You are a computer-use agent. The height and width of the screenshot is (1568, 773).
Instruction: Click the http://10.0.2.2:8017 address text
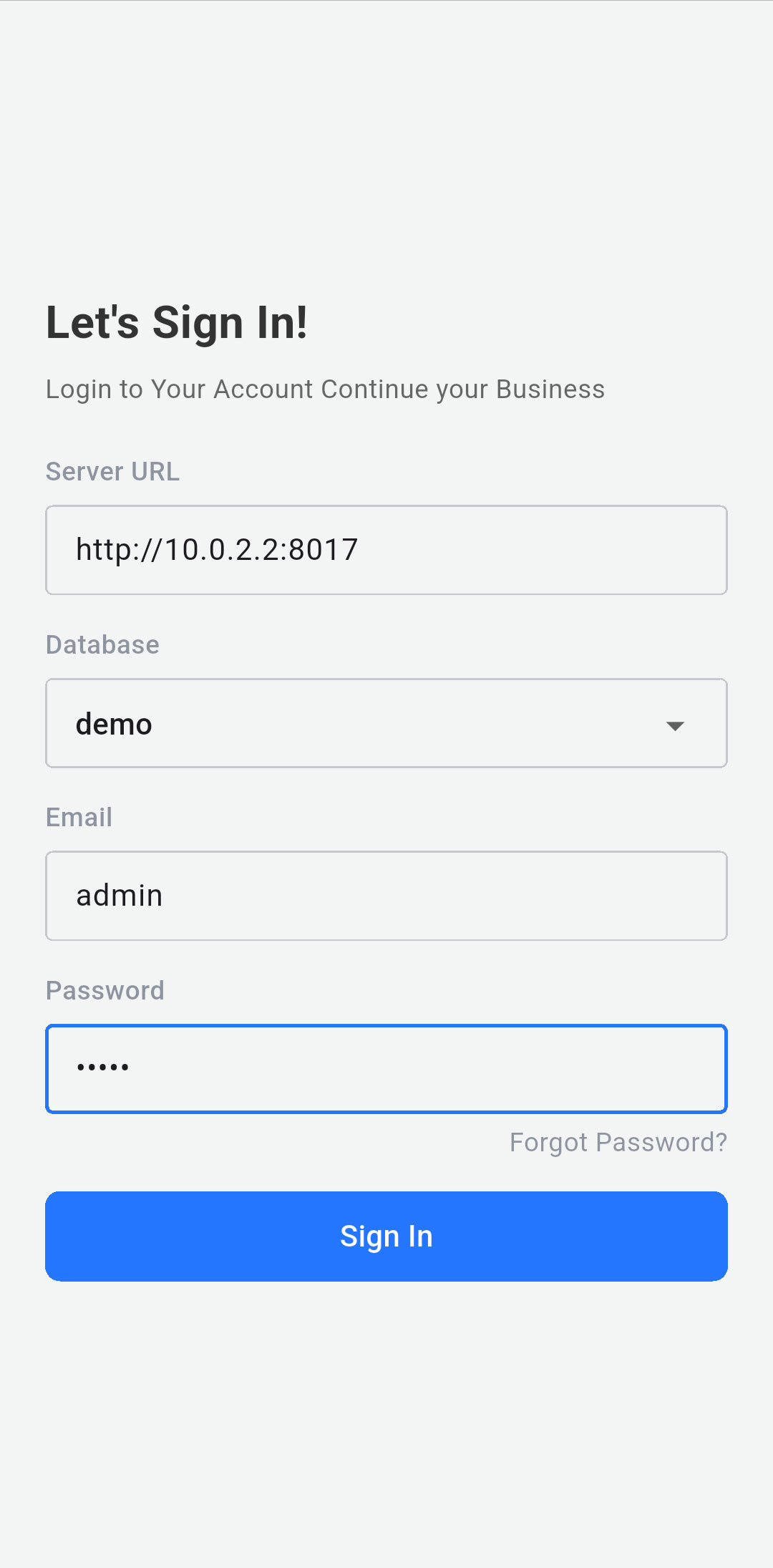[217, 550]
